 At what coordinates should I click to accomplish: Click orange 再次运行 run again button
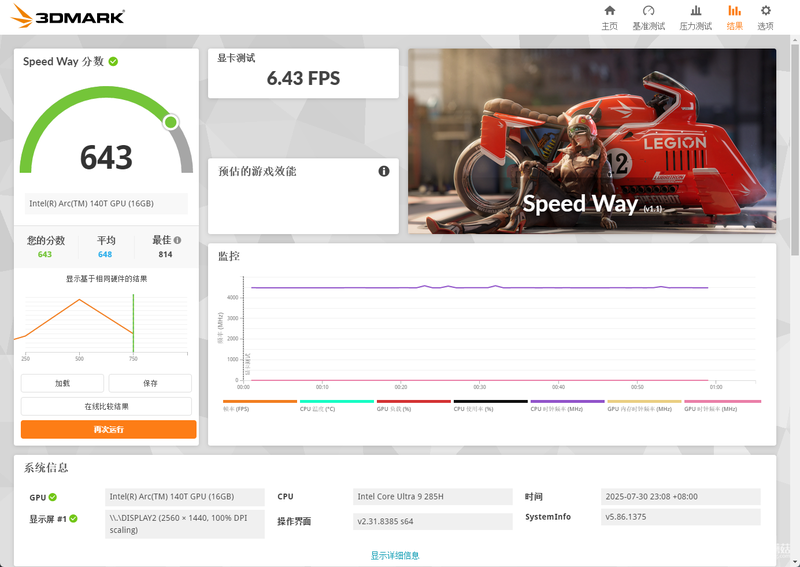[109, 429]
